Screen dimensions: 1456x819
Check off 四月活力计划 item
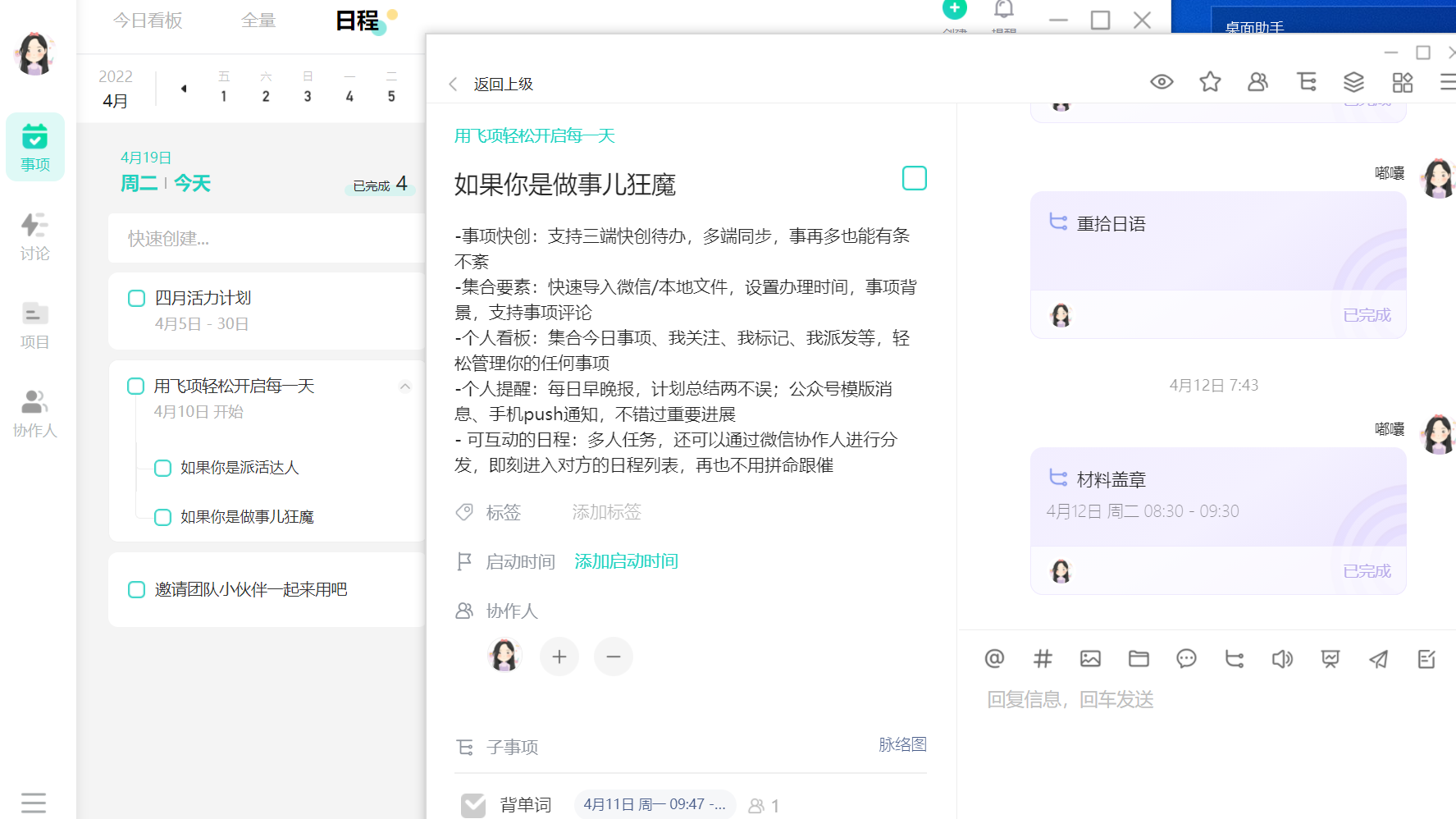(137, 298)
